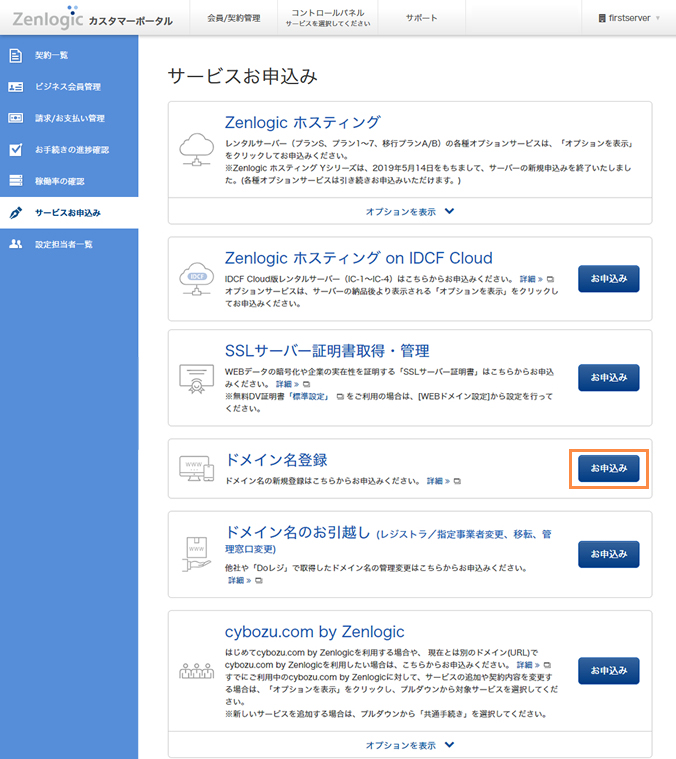The width and height of the screenshot is (676, 759).
Task: Click お申込み button for ドメイン名のお引越し
Action: point(608,554)
